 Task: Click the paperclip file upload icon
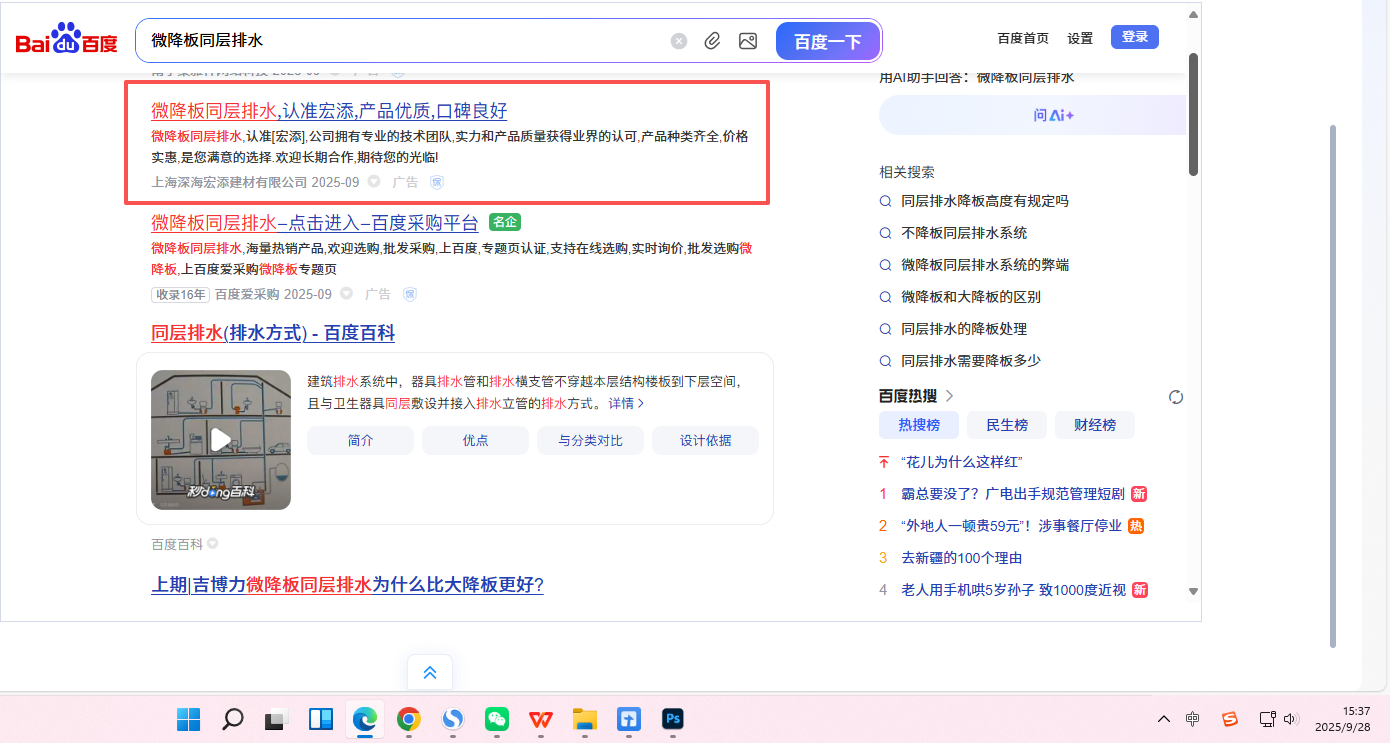tap(712, 41)
